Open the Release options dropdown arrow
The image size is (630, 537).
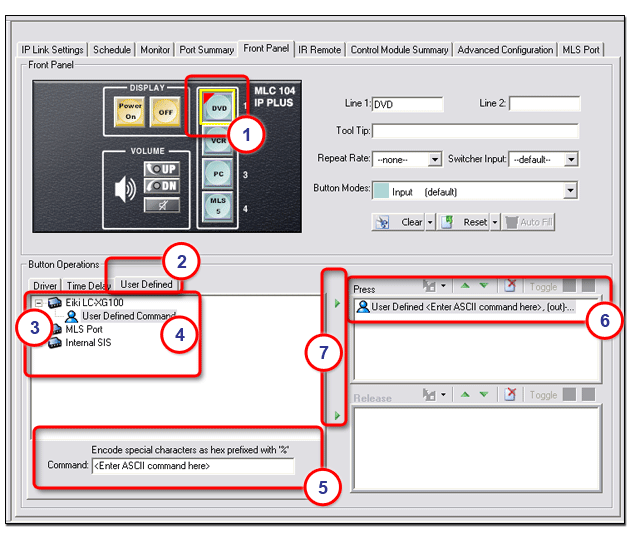click(x=443, y=395)
